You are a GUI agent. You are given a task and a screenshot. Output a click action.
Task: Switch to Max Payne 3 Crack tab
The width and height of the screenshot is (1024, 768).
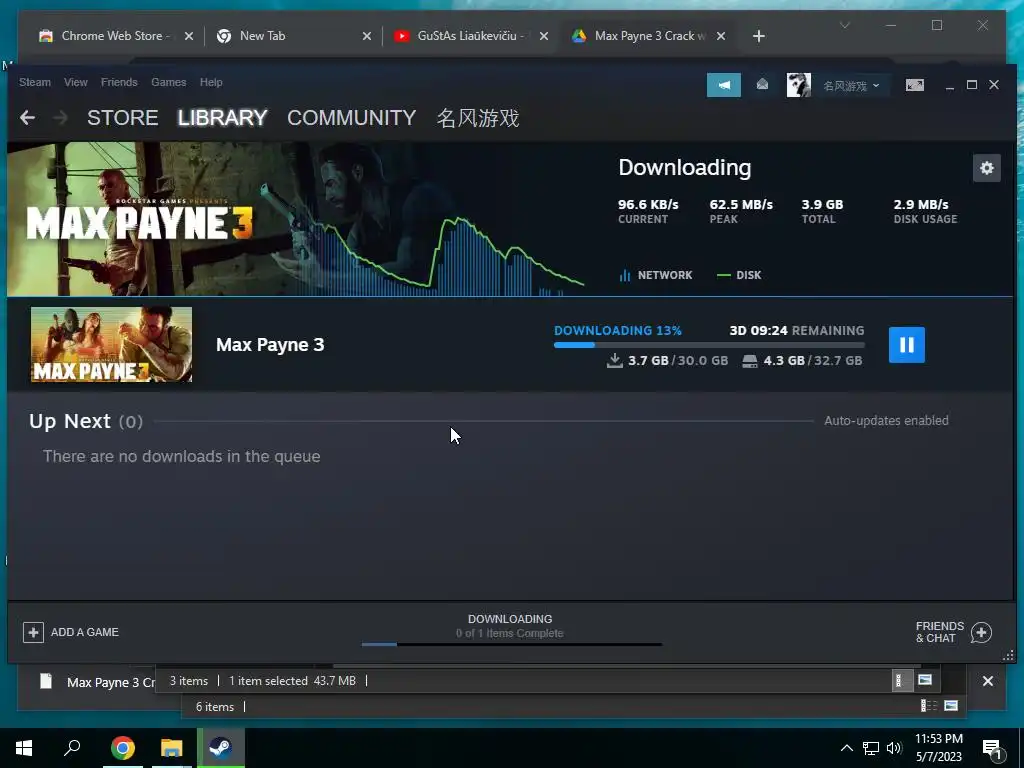(x=650, y=36)
